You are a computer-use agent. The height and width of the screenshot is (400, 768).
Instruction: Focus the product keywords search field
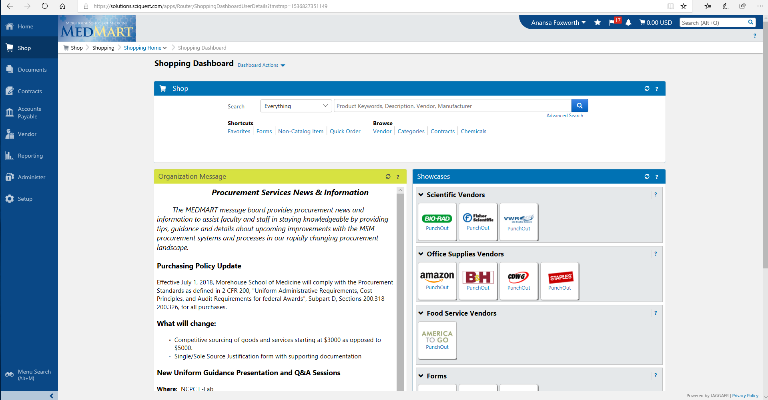tap(453, 106)
